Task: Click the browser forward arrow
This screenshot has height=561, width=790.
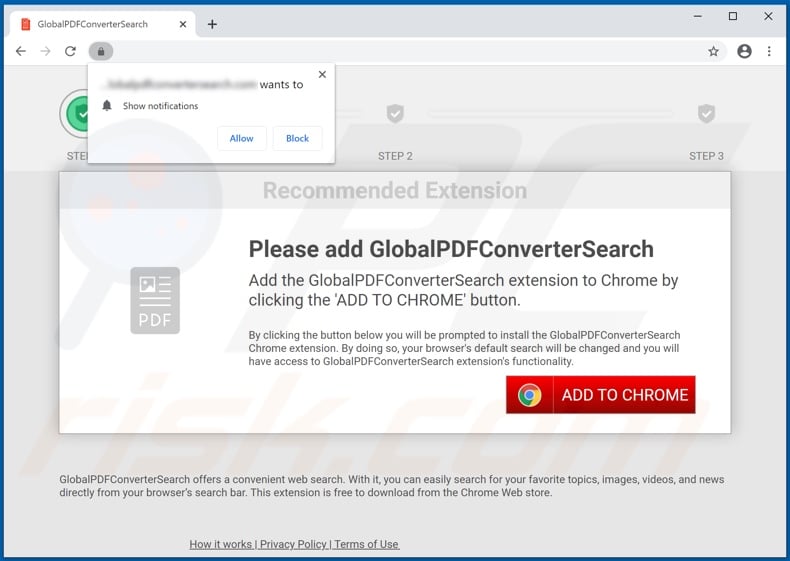Action: [x=45, y=51]
